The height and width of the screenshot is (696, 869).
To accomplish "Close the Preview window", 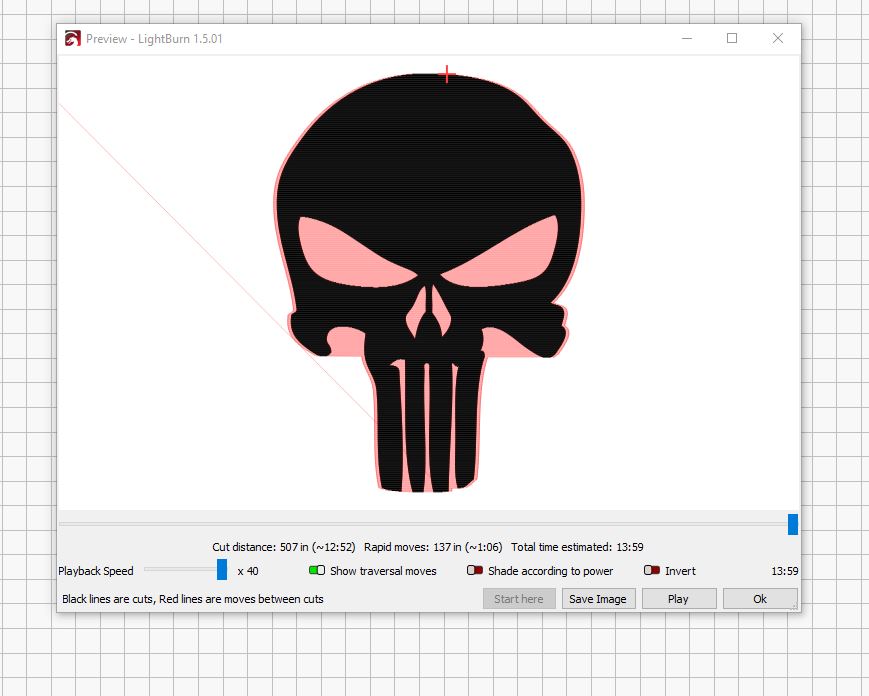I will pyautogui.click(x=778, y=38).
